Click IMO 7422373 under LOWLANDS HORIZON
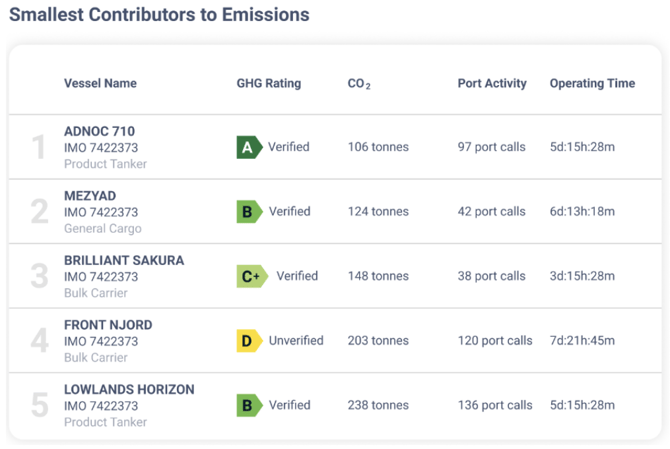Viewport: 670px width, 449px height. point(101,406)
